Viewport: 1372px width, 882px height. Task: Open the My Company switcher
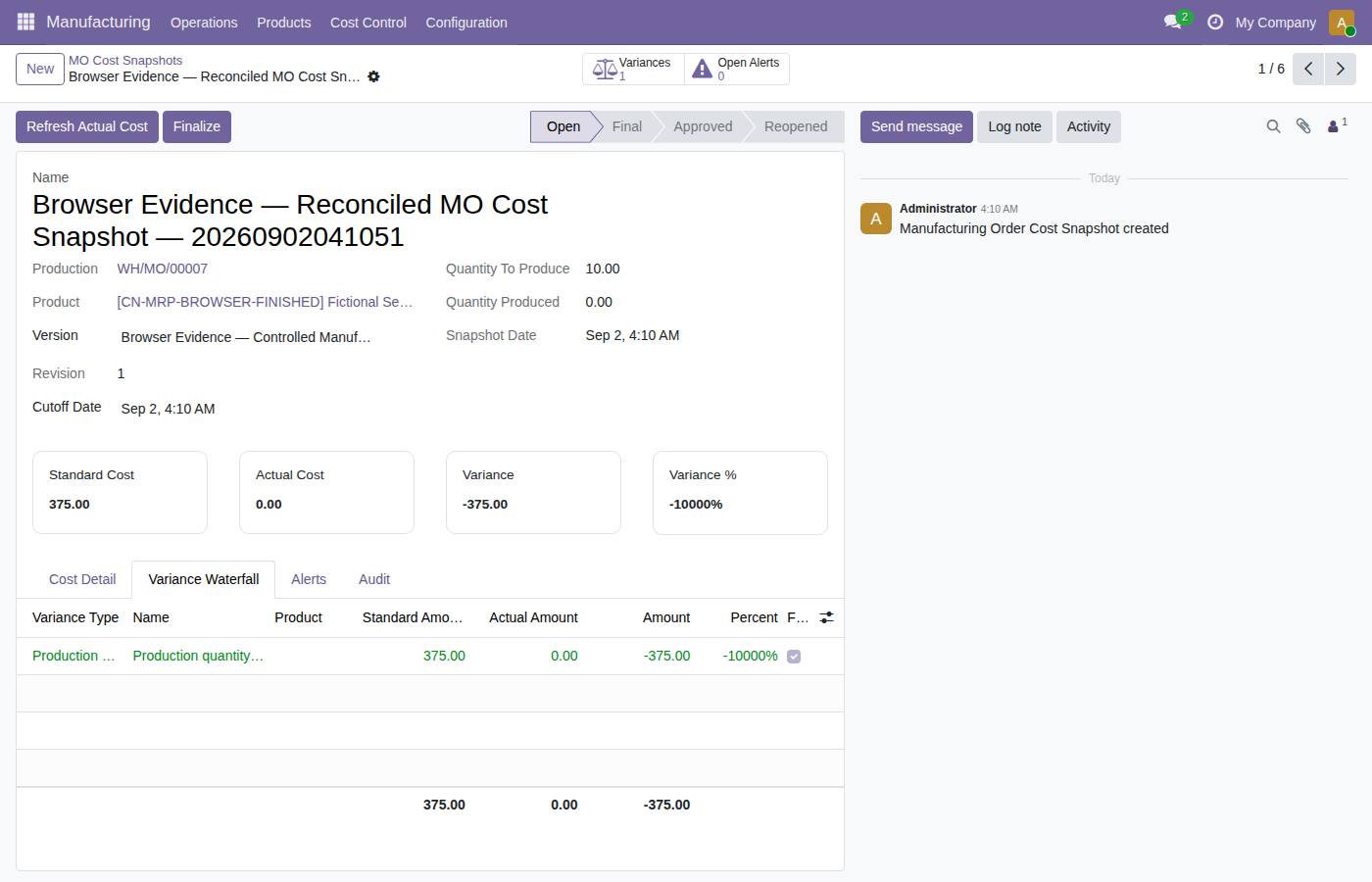1275,22
